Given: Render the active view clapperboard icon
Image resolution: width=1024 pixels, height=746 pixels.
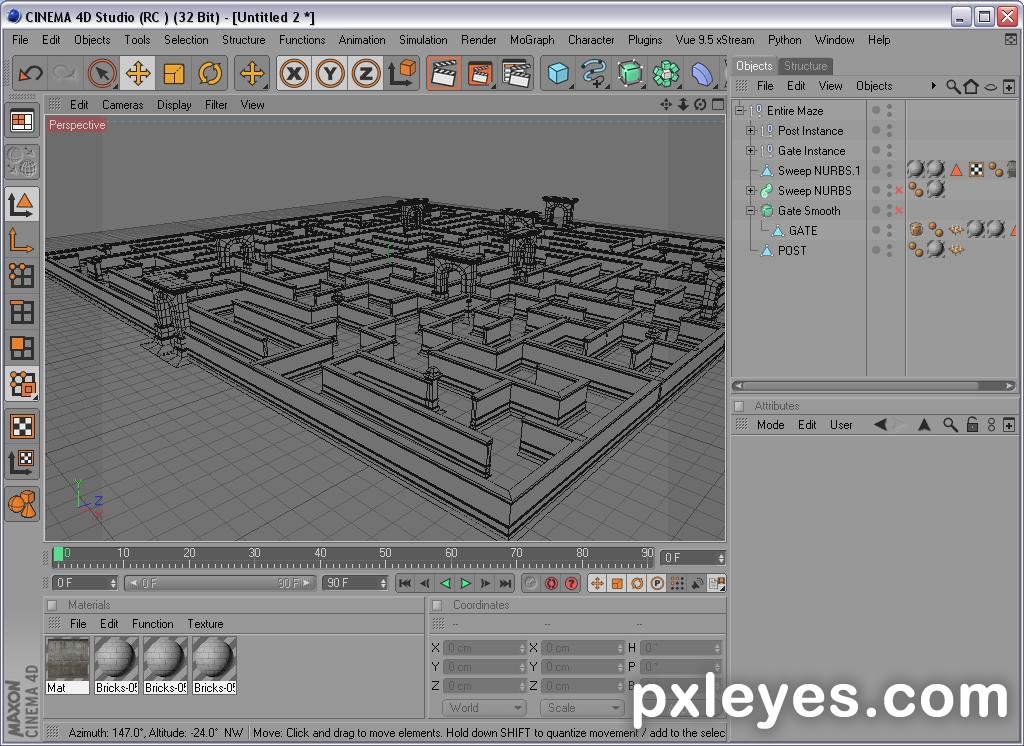Looking at the screenshot, I should (444, 73).
